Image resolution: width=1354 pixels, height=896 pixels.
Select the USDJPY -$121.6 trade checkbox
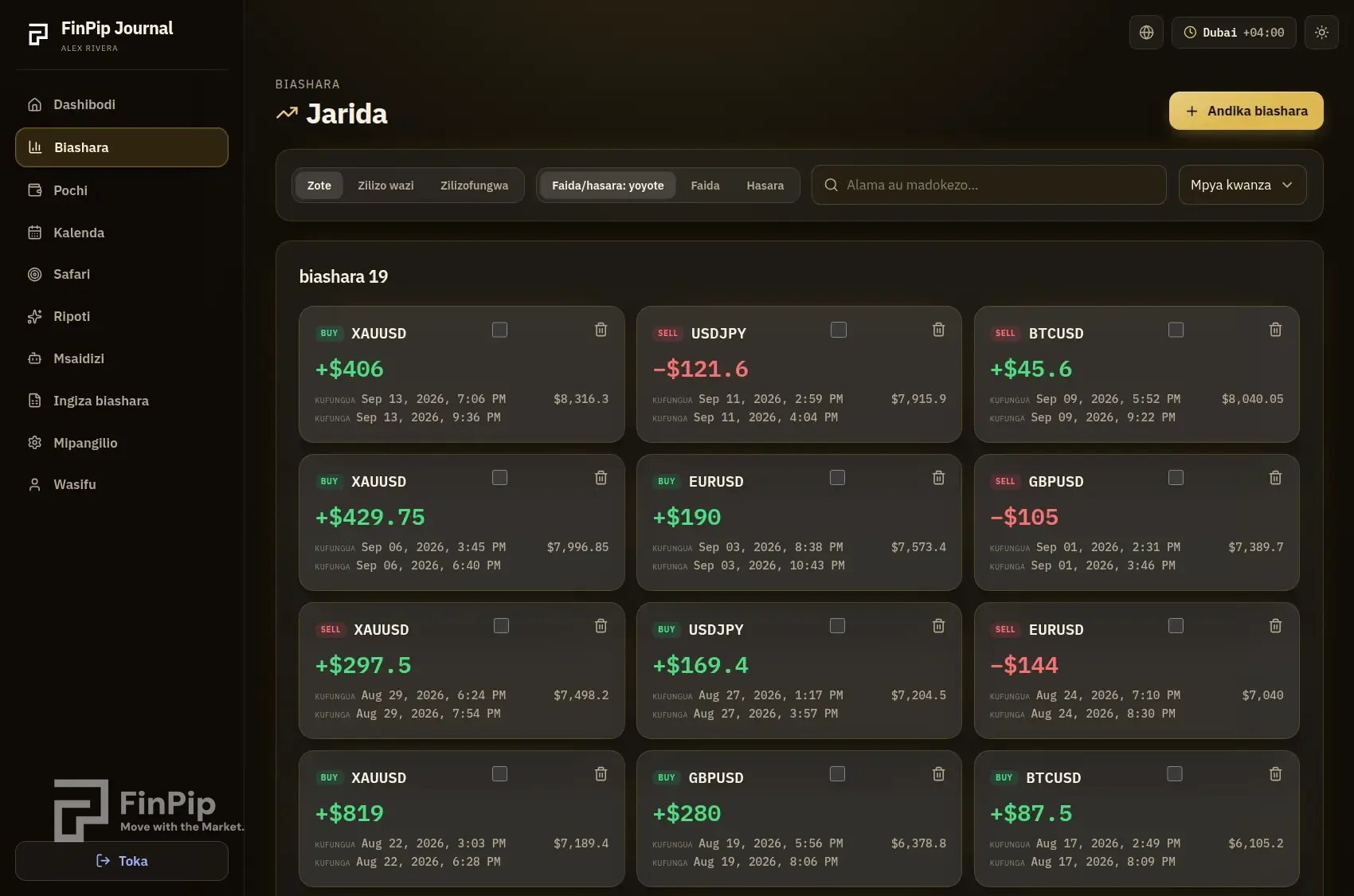click(839, 330)
